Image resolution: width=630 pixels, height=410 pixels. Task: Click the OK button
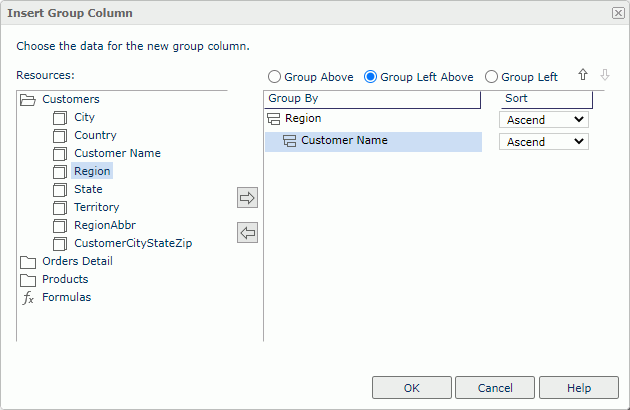[411, 388]
